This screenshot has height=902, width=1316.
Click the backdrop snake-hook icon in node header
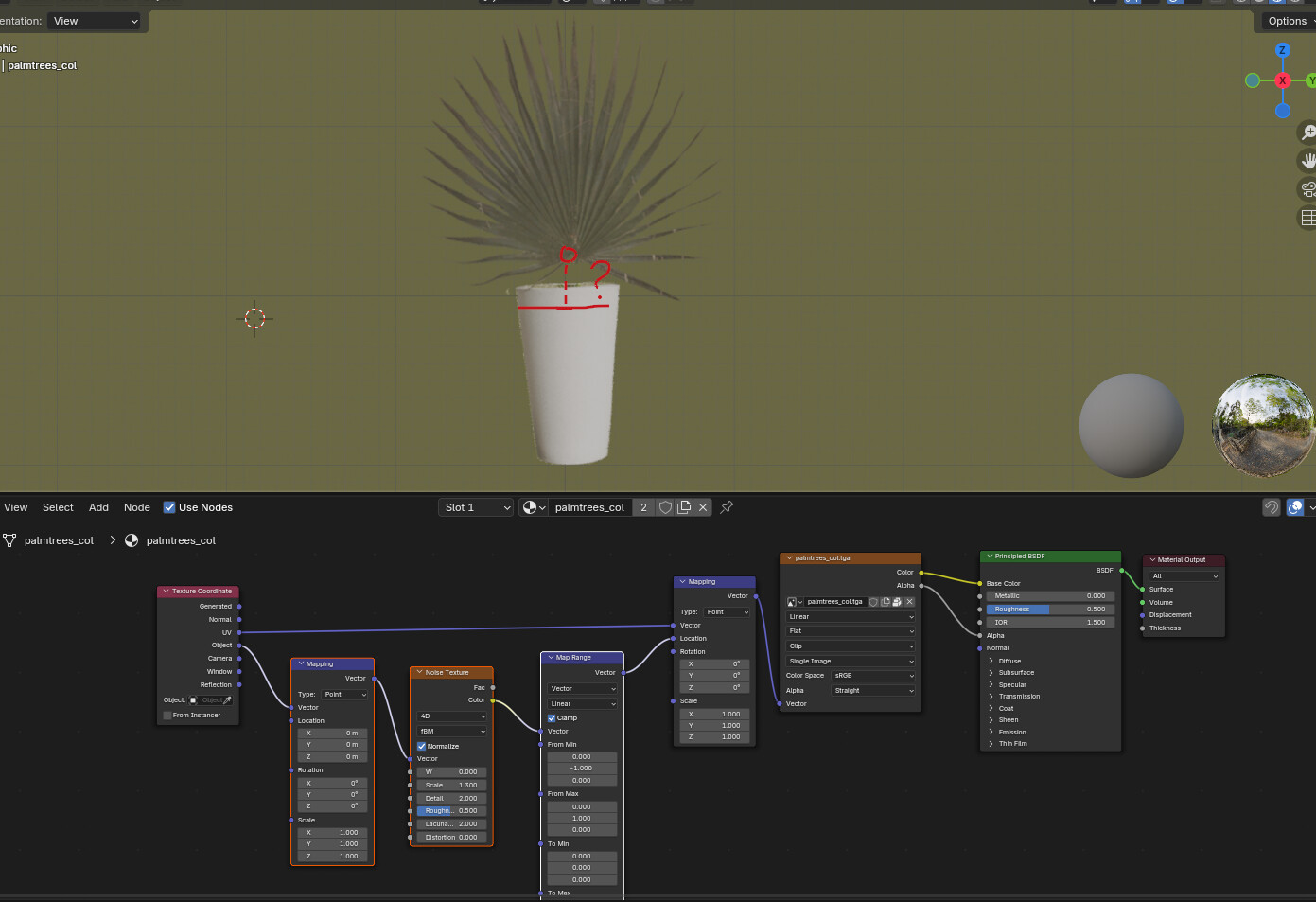1272,507
